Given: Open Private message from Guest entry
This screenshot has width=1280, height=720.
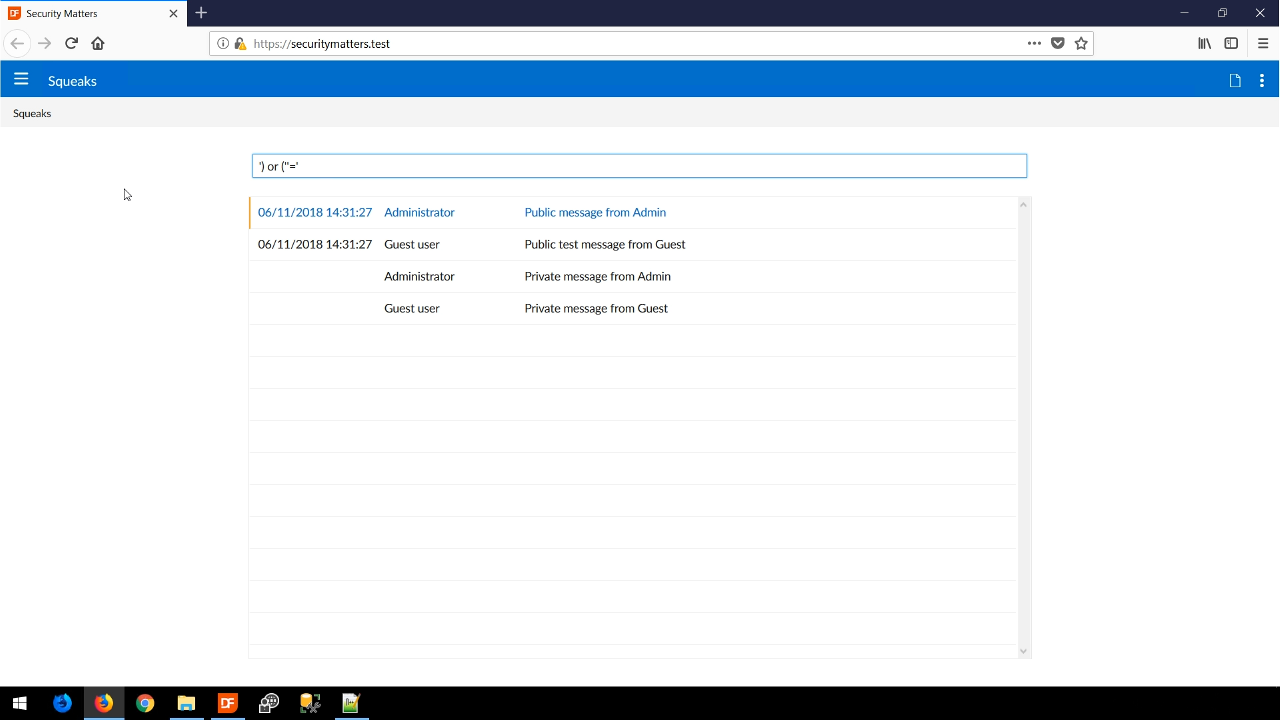Looking at the screenshot, I should click(x=596, y=308).
